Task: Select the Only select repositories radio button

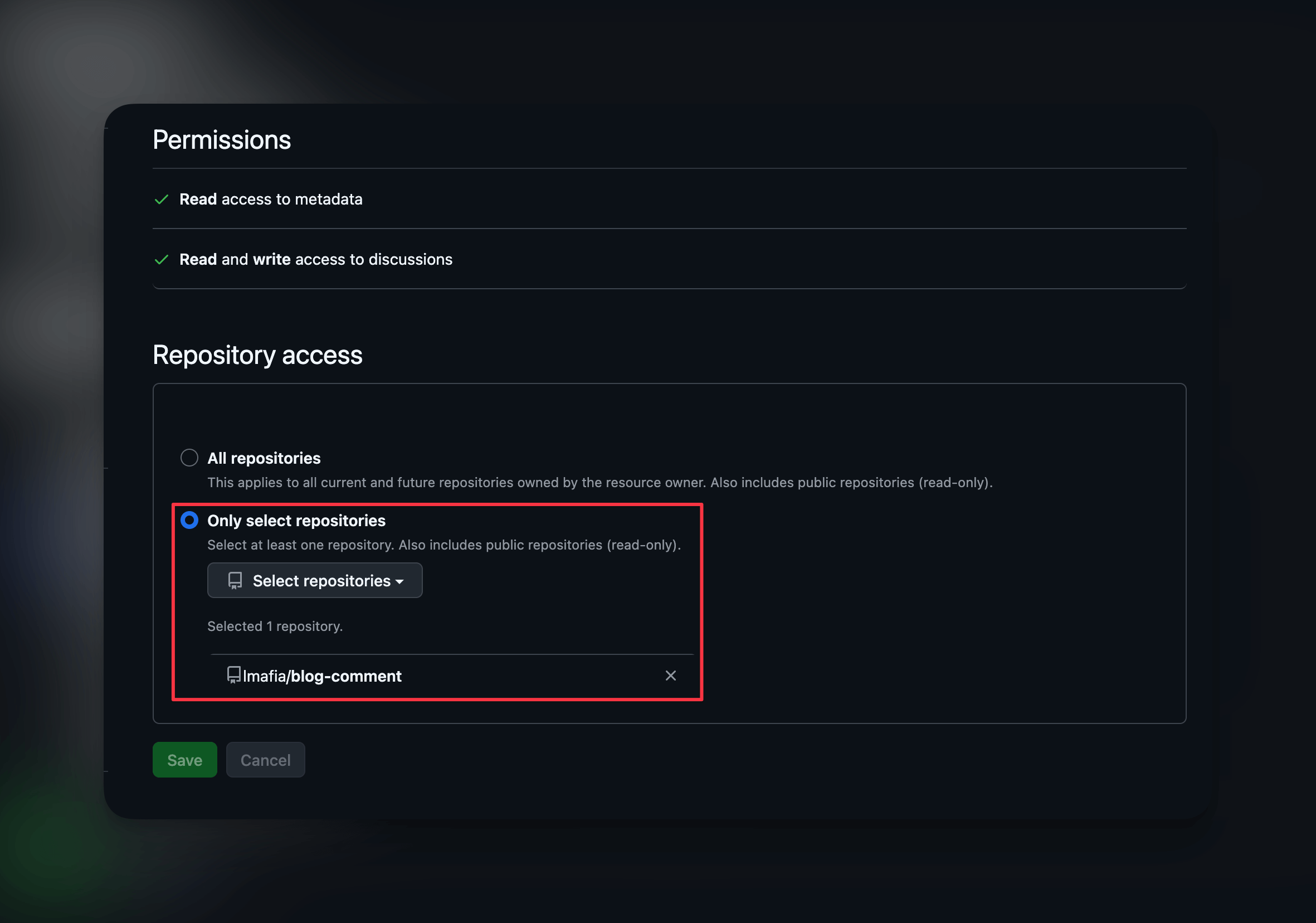Action: pyautogui.click(x=189, y=521)
